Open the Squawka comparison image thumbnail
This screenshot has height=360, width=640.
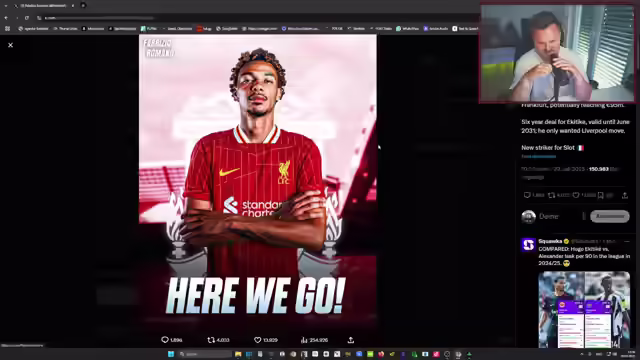point(584,309)
